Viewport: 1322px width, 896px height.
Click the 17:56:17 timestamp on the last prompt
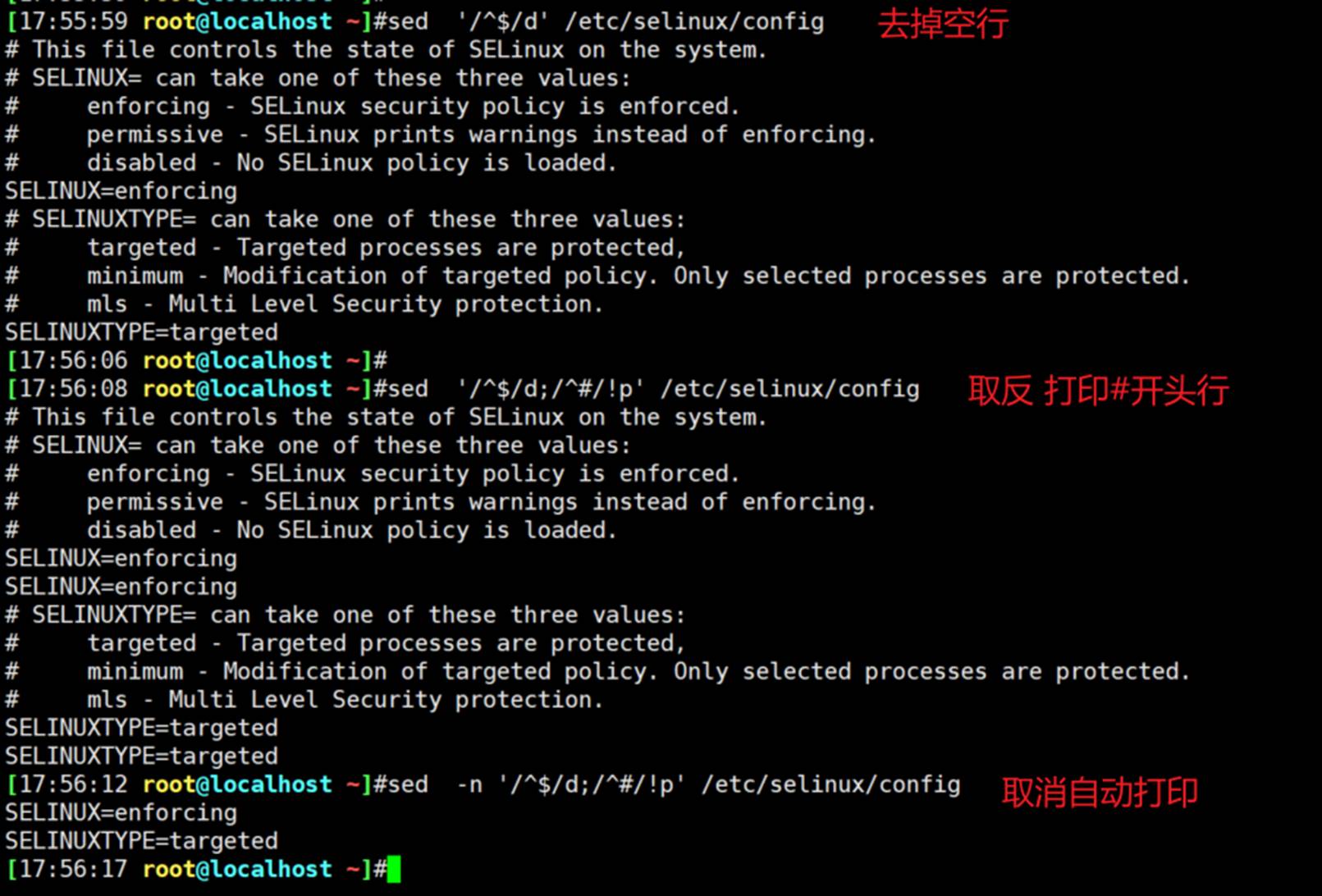tap(73, 869)
